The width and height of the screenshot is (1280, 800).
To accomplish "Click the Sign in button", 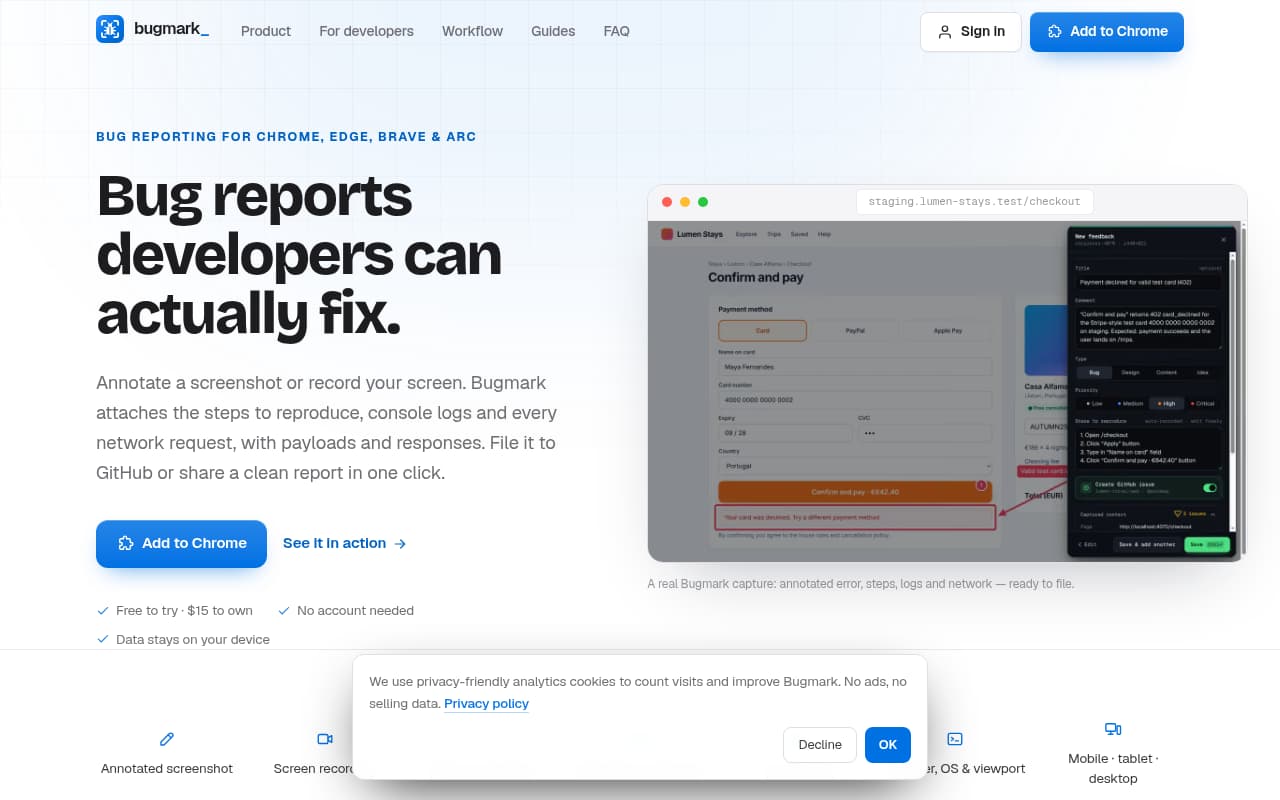I will pos(971,32).
